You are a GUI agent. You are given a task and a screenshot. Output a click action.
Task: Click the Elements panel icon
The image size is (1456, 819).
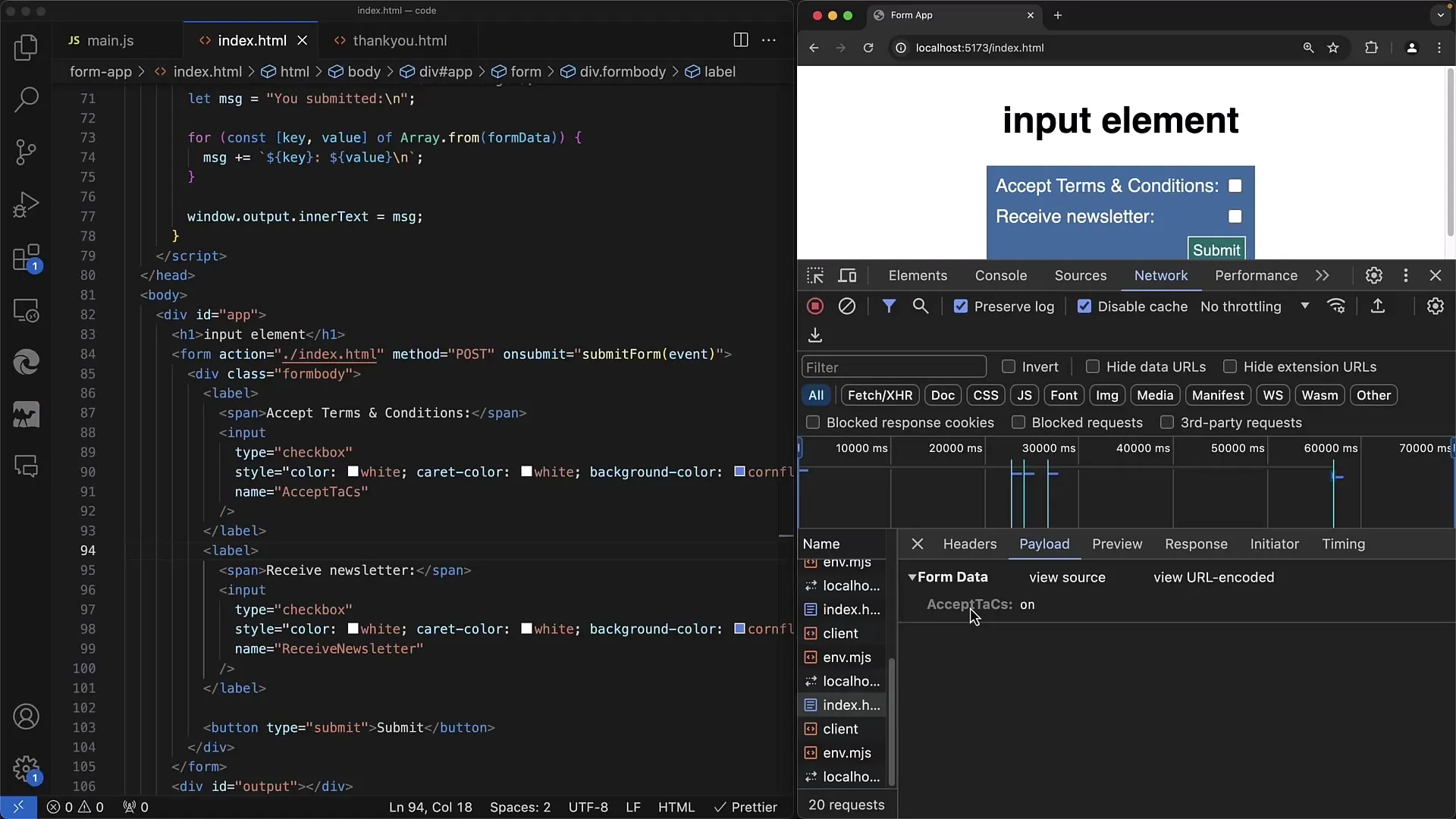point(917,275)
